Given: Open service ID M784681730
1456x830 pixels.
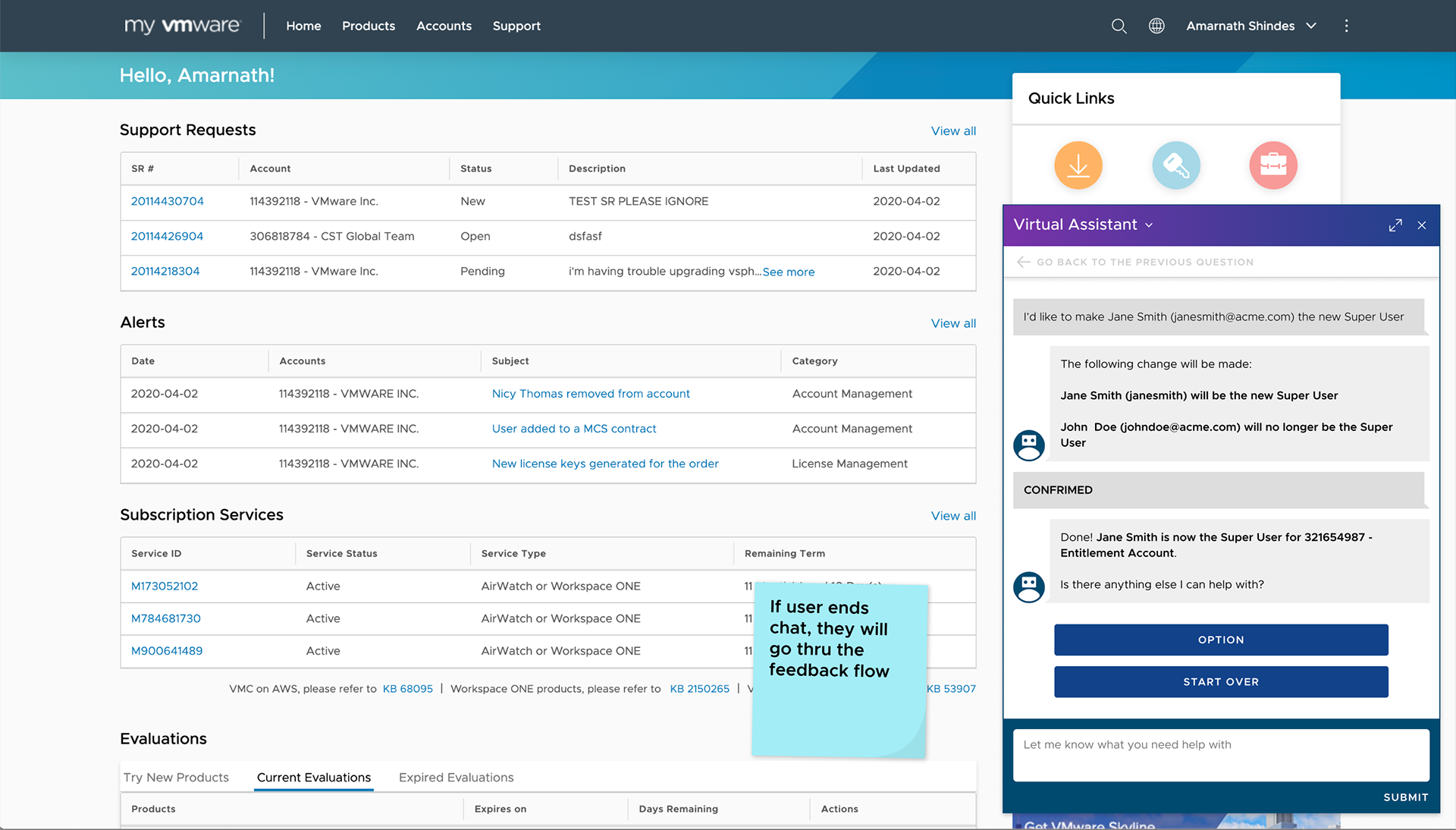Looking at the screenshot, I should (166, 618).
